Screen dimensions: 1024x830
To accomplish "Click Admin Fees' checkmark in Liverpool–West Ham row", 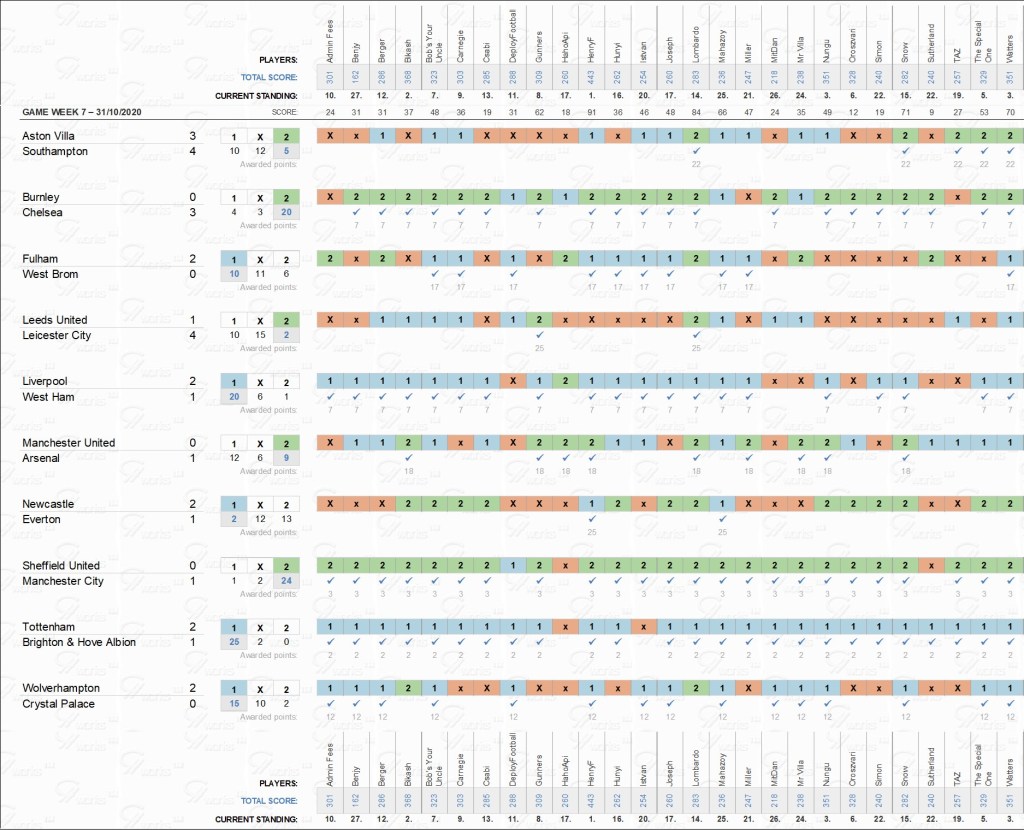I will (330, 397).
